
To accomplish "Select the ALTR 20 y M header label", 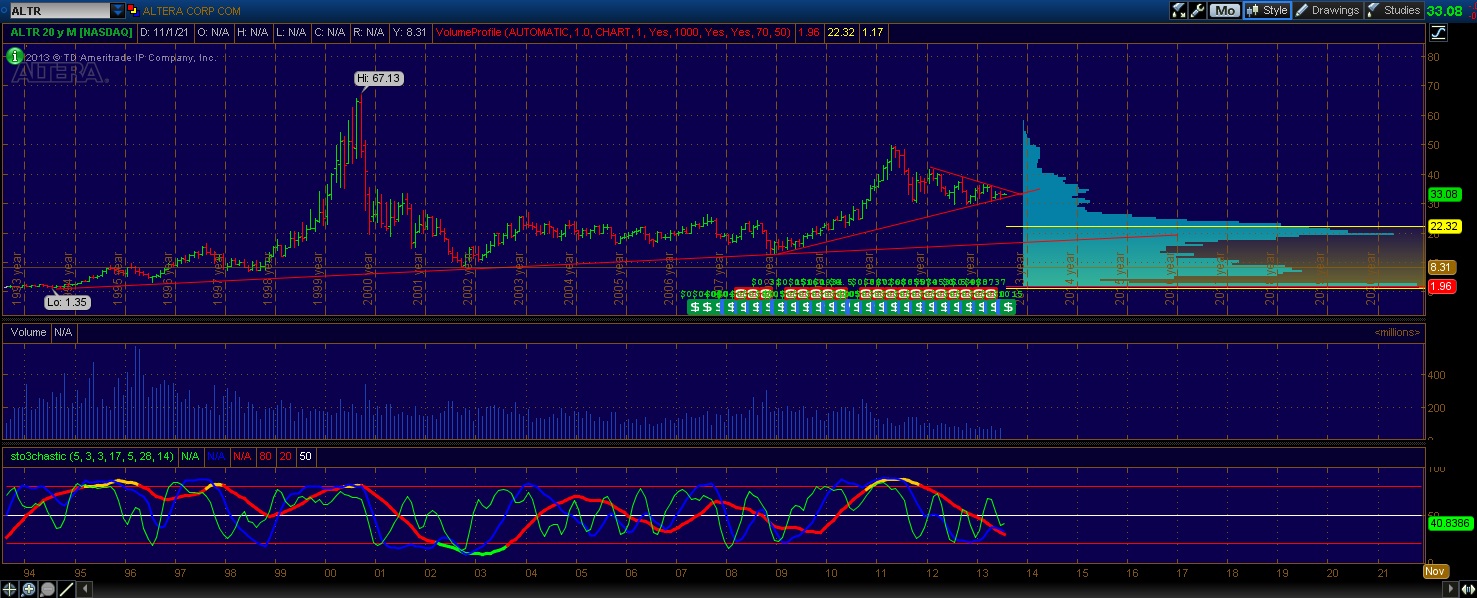I will tap(70, 32).
